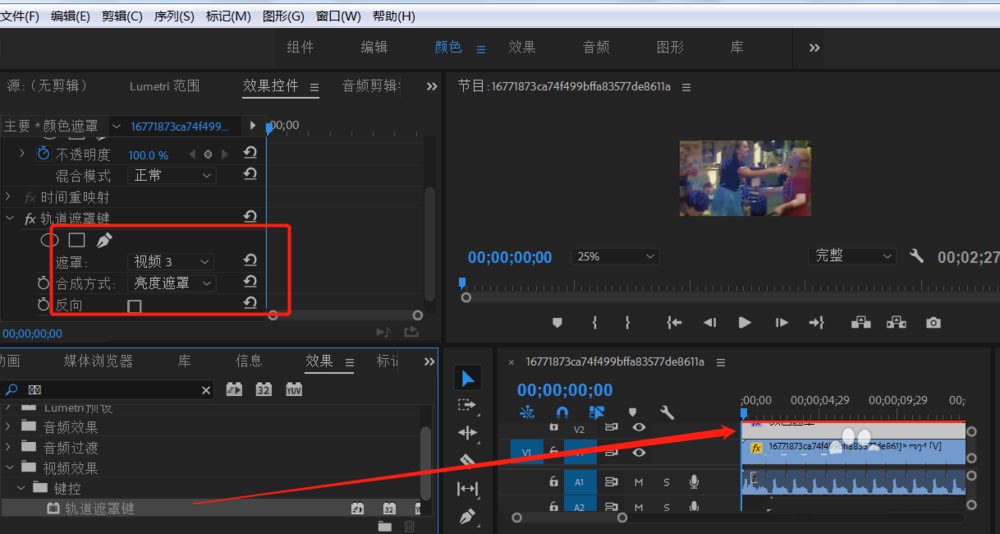Click the Ripple Edit tool

[467, 433]
